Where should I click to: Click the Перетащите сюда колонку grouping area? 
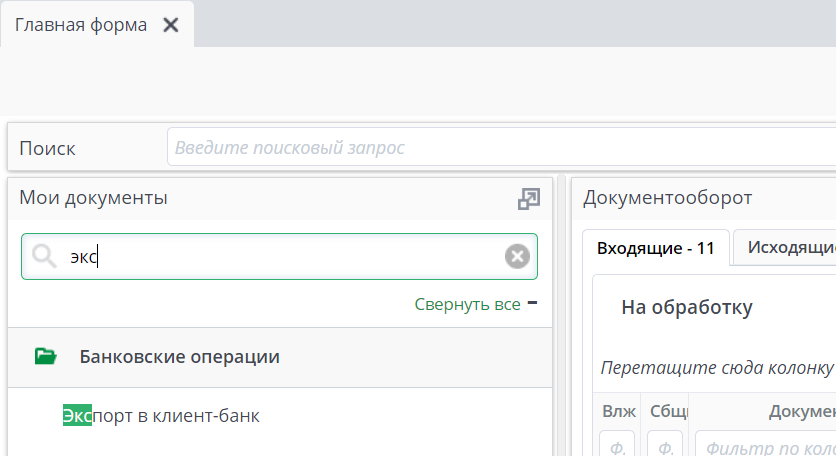click(x=716, y=367)
